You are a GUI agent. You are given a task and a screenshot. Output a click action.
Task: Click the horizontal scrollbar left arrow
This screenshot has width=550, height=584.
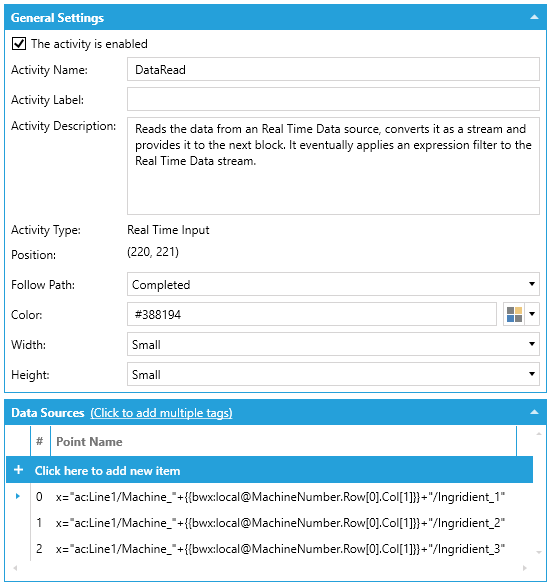(15, 568)
